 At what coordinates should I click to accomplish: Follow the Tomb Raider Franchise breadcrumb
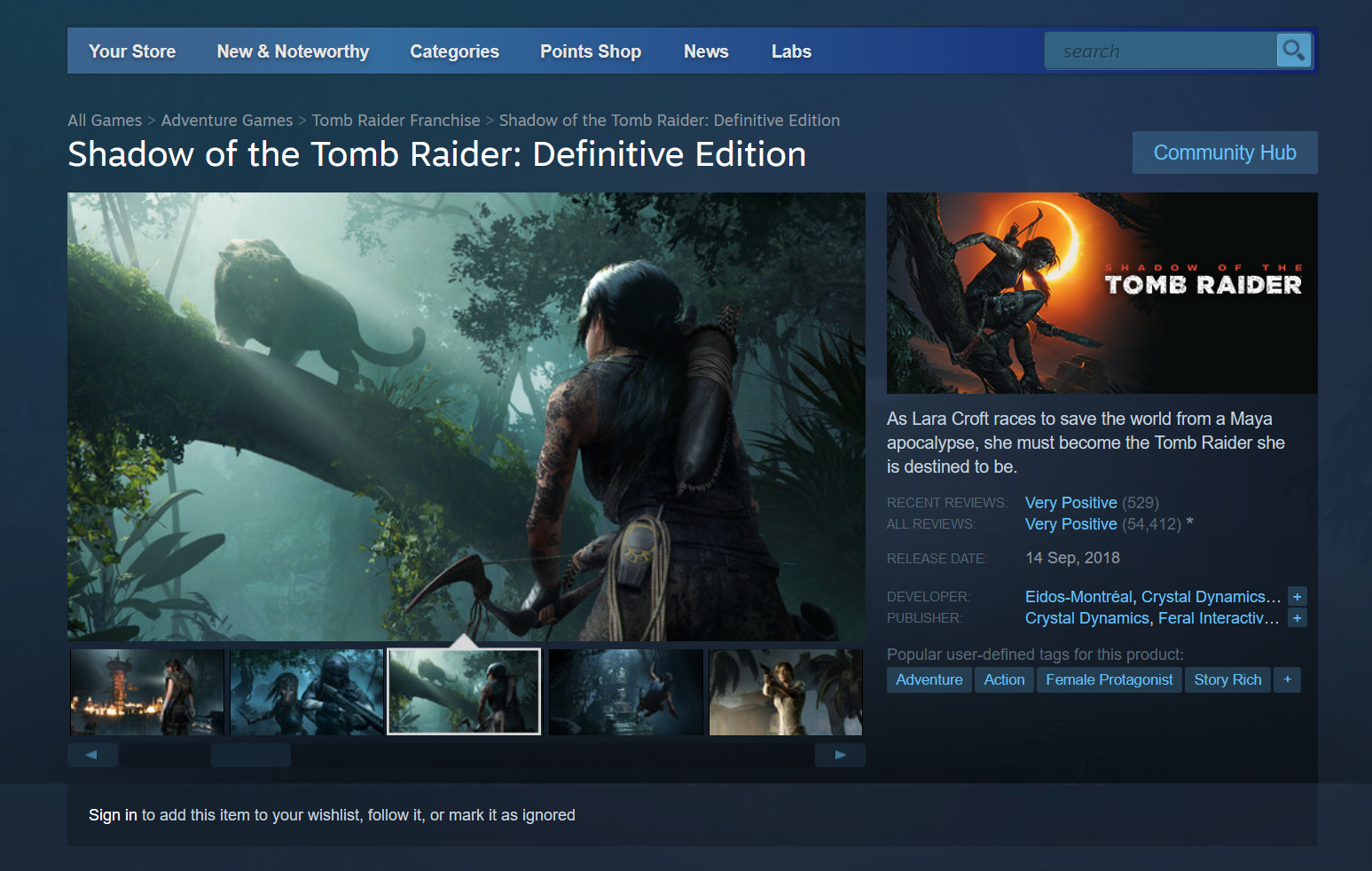[x=396, y=121]
